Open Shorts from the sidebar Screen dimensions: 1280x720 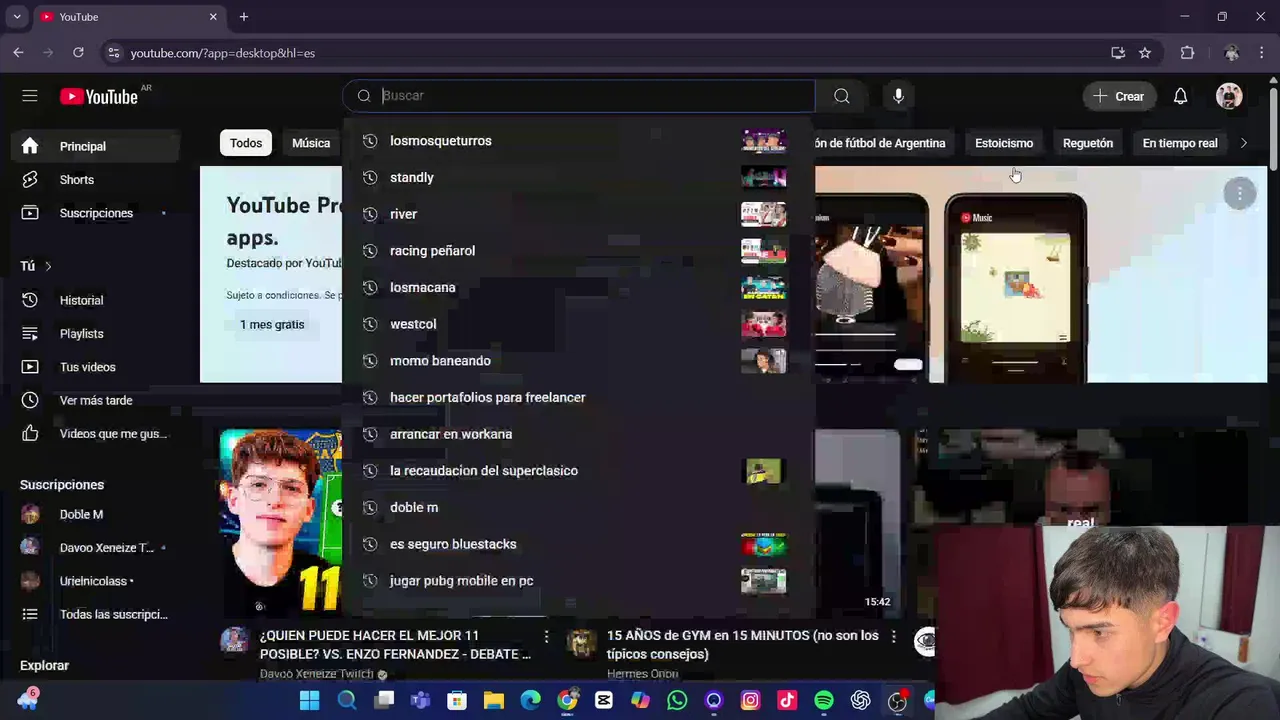click(98, 180)
